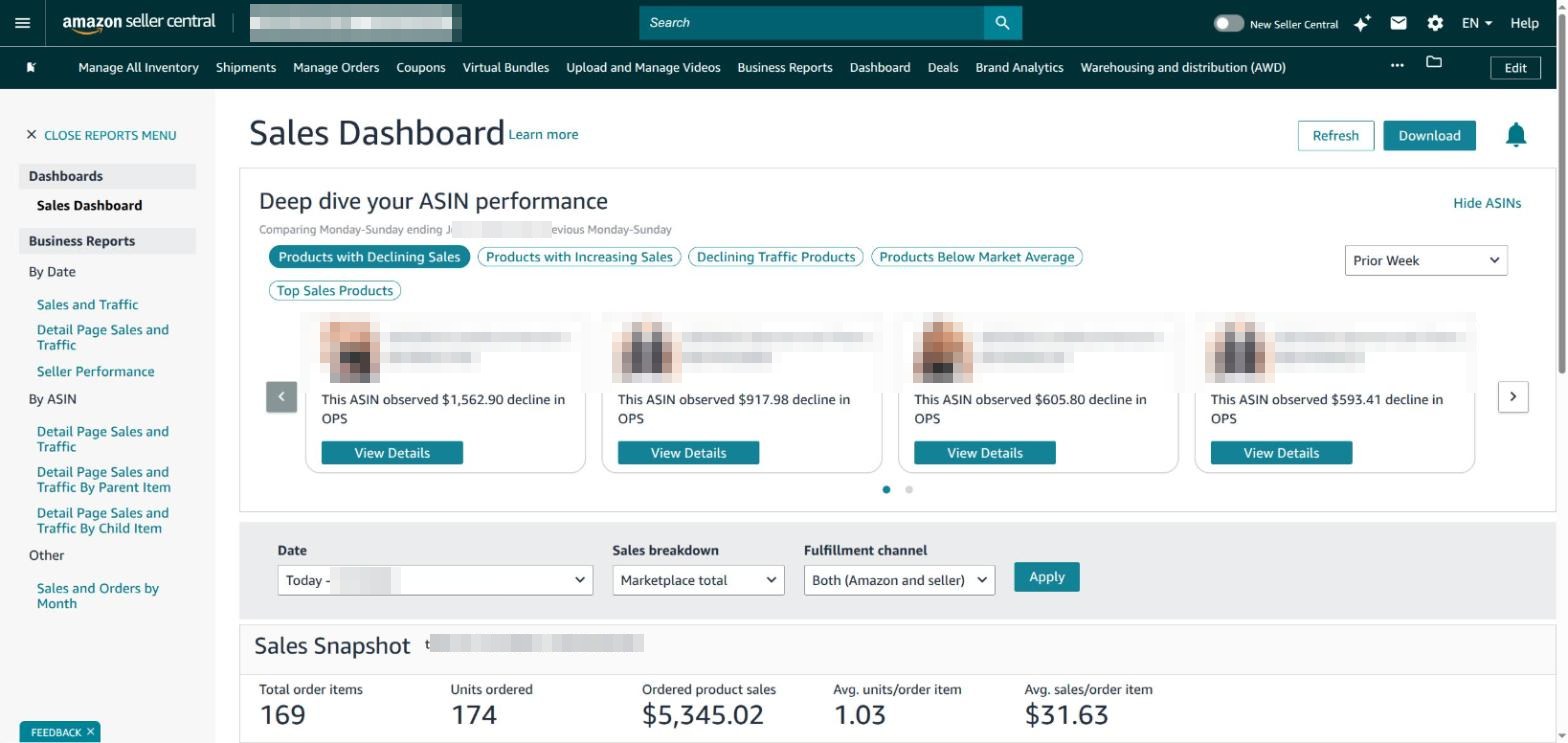This screenshot has width=1568, height=743.
Task: Open the Sales breakdown Marketplace total dropdown
Action: coord(698,580)
